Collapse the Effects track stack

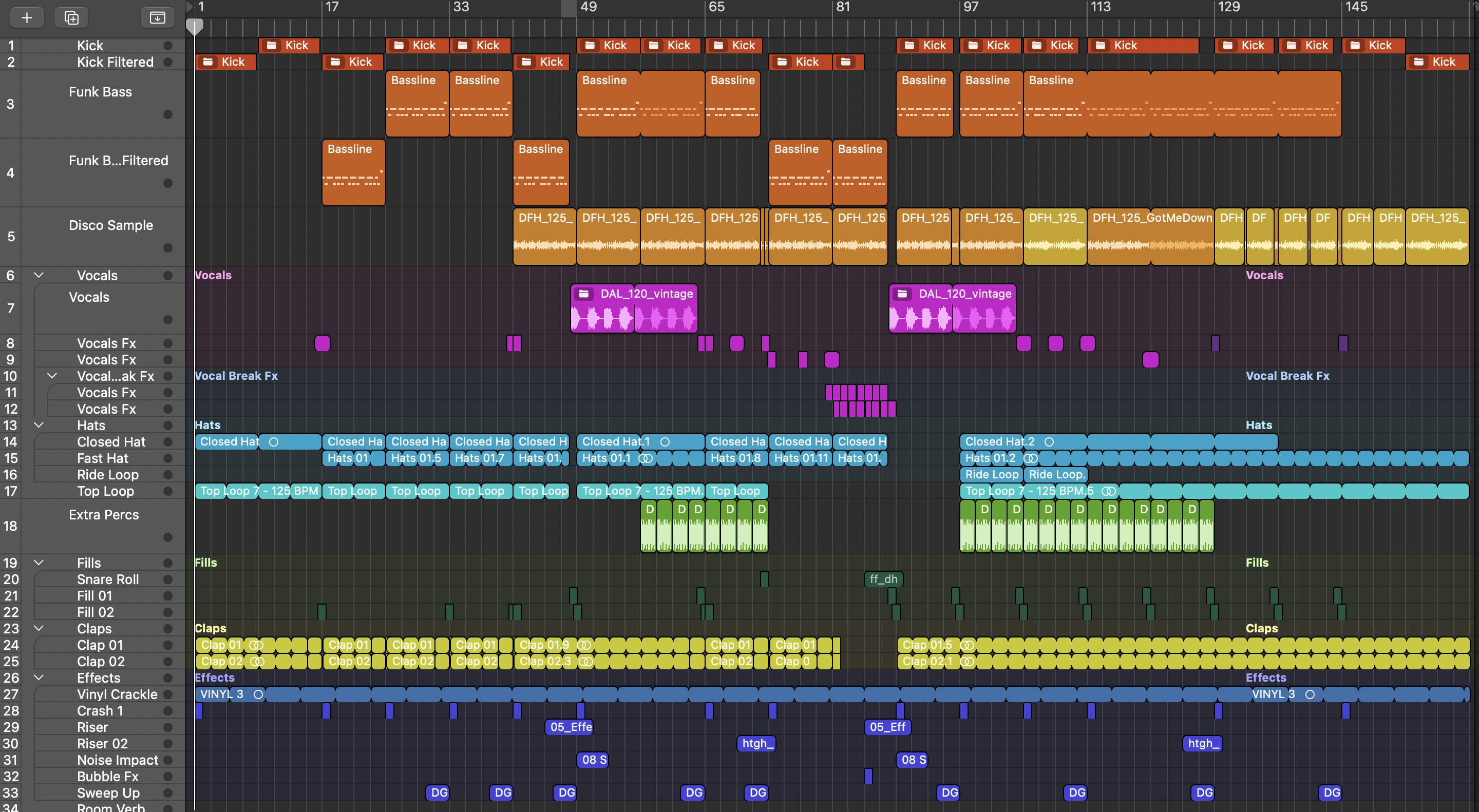pos(39,678)
